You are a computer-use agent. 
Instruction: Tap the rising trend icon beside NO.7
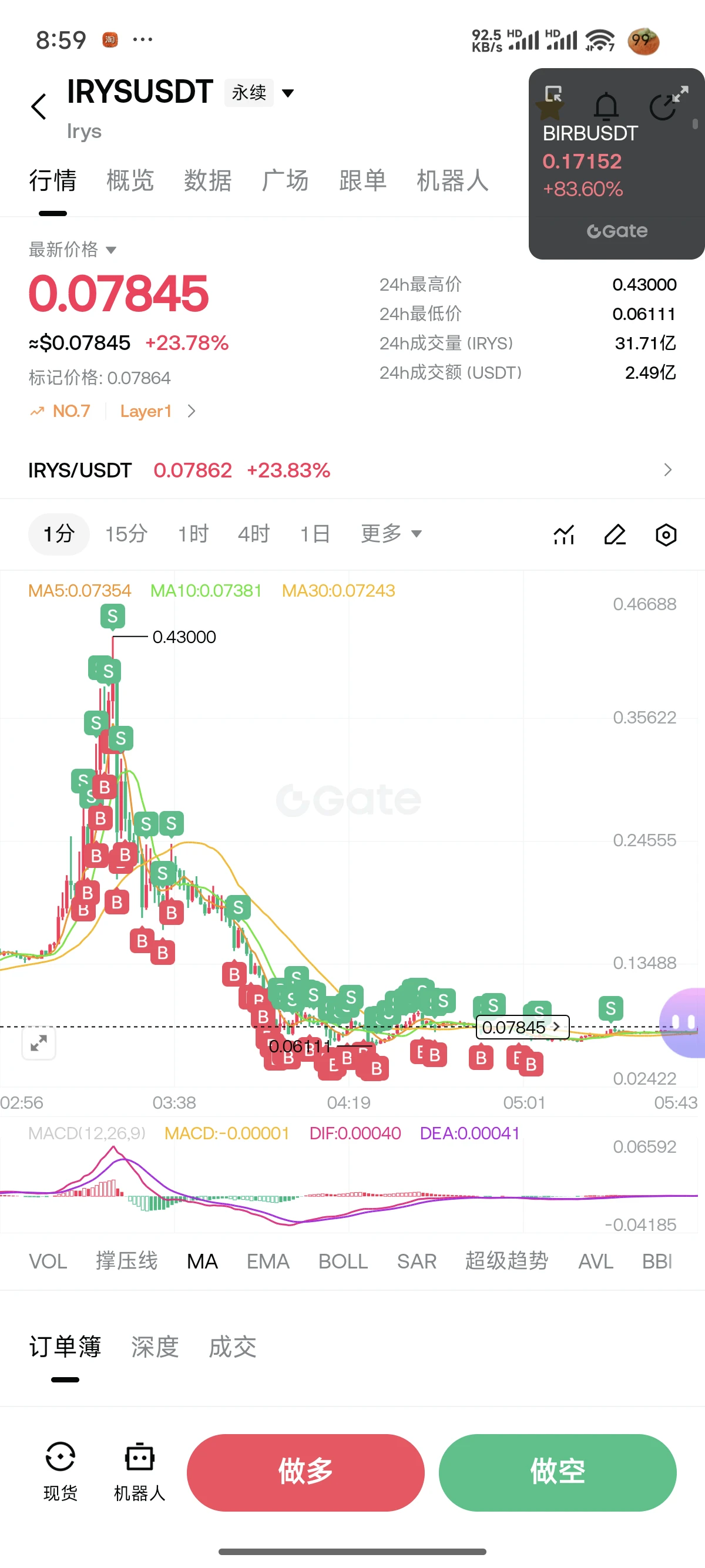coord(37,412)
